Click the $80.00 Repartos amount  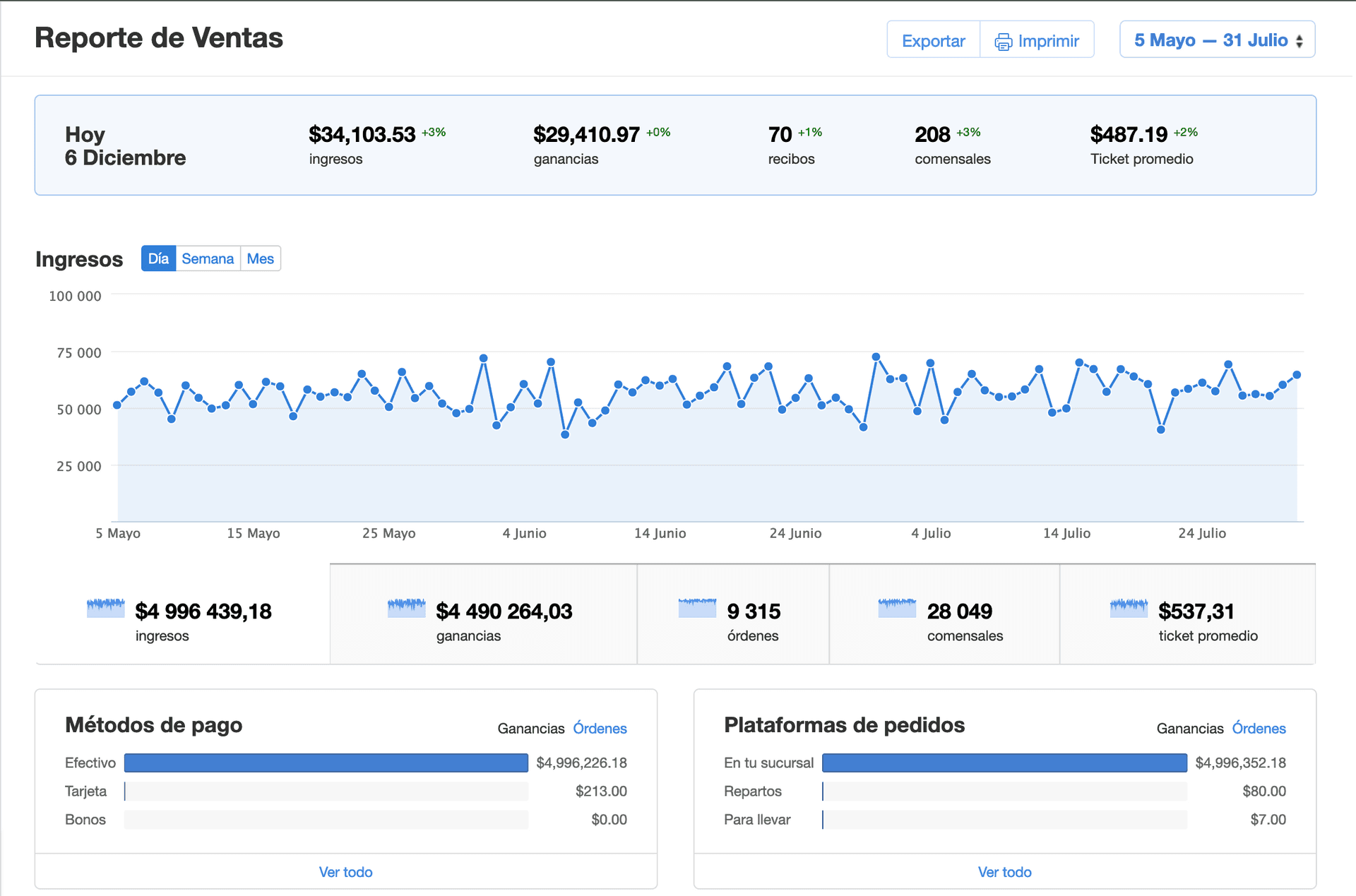click(1264, 791)
